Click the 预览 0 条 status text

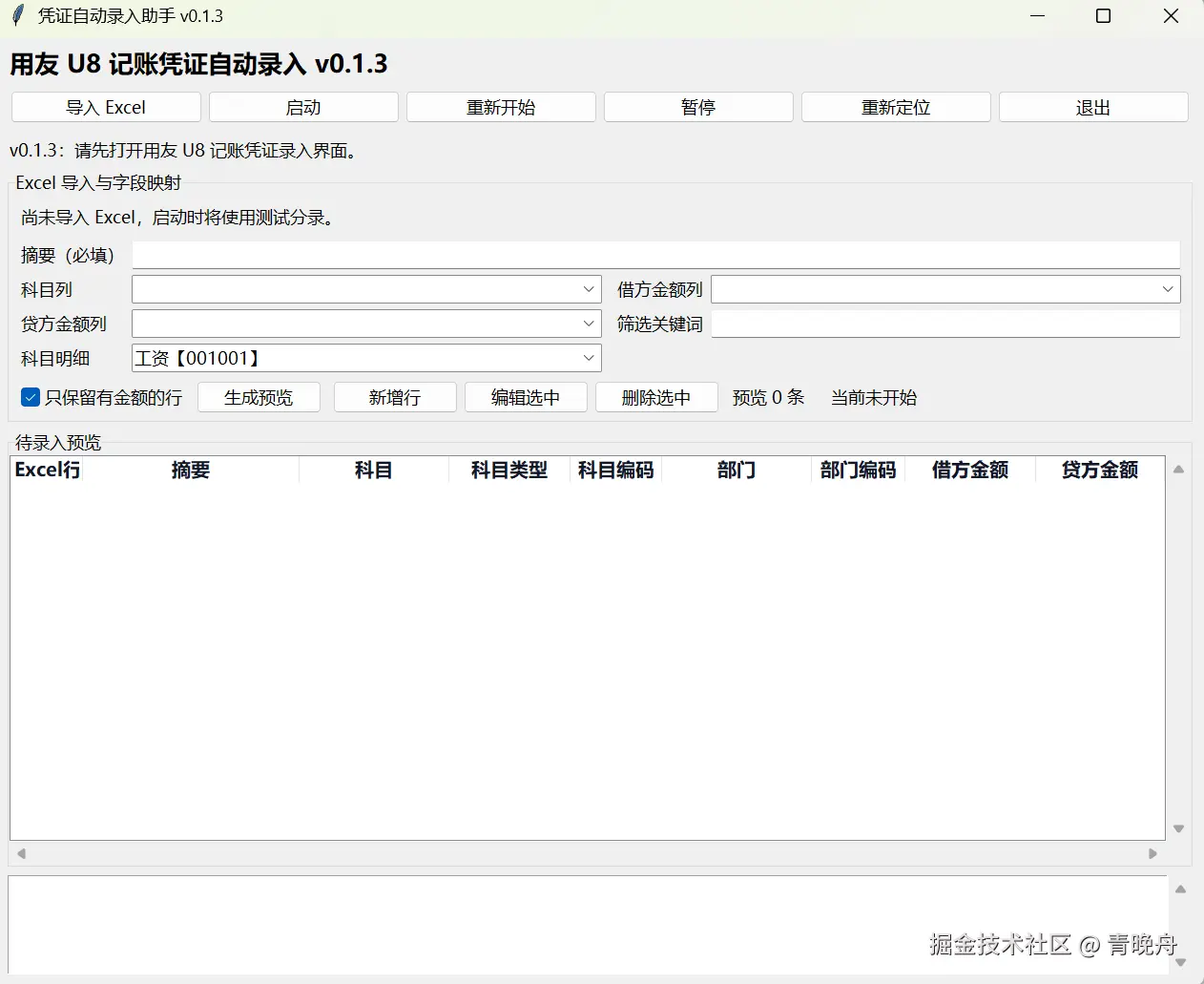point(769,397)
